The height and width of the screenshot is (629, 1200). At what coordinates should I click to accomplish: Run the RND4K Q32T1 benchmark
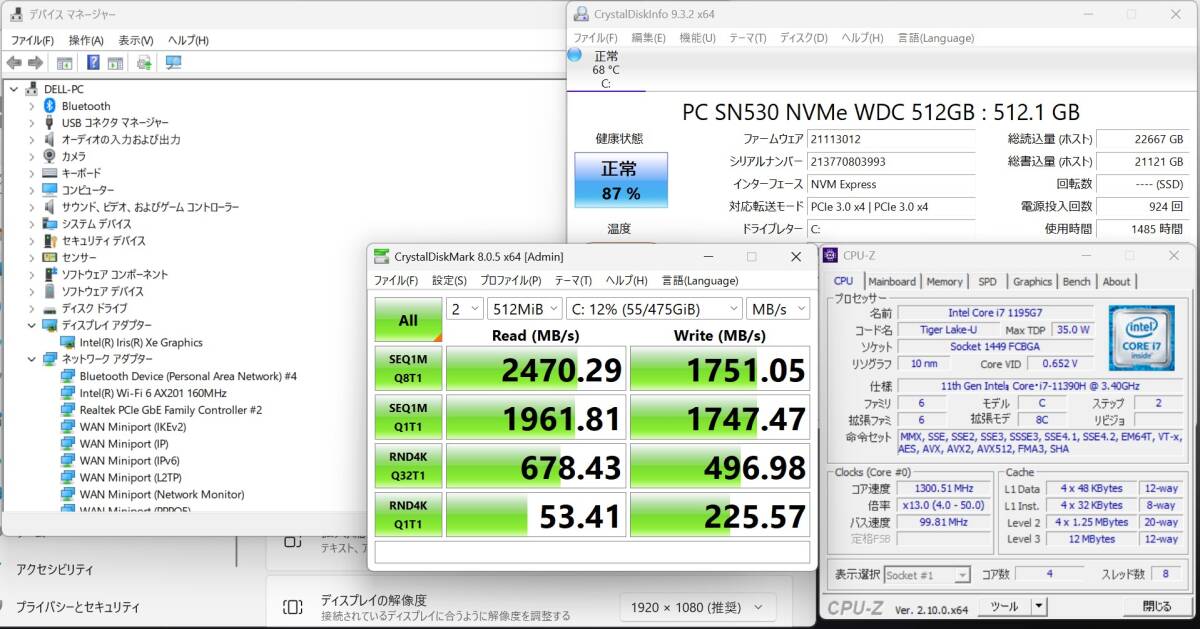pyautogui.click(x=408, y=466)
